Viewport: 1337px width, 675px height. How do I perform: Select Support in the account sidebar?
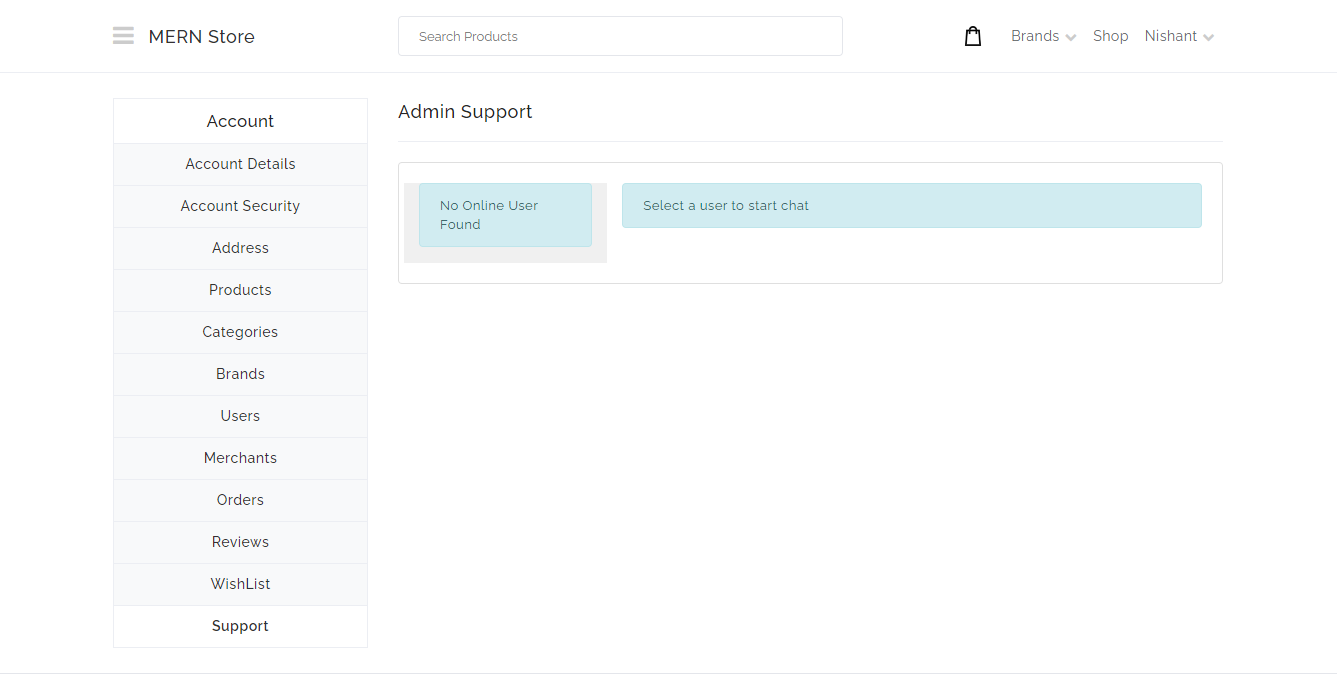coord(240,626)
